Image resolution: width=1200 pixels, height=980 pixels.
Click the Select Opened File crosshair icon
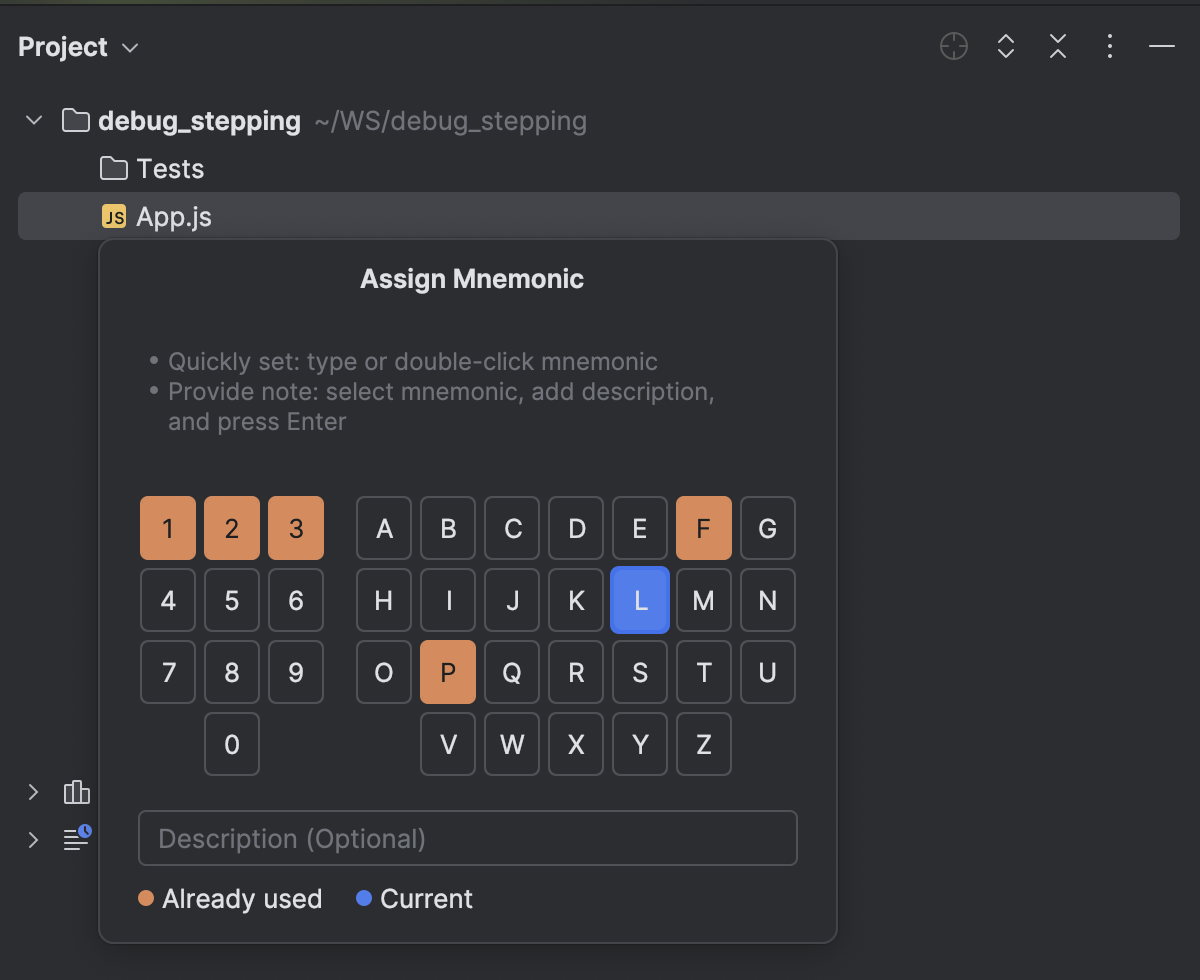953,46
